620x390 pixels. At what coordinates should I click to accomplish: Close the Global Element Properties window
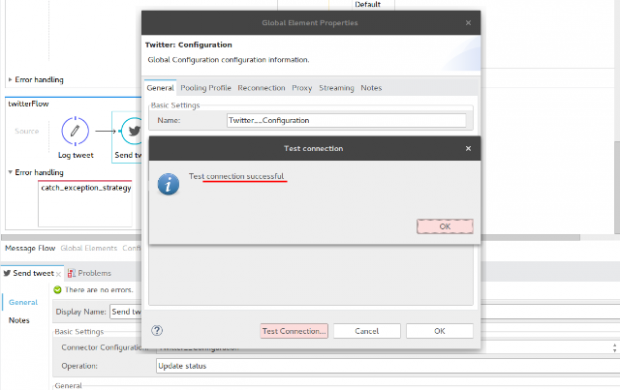tap(468, 23)
